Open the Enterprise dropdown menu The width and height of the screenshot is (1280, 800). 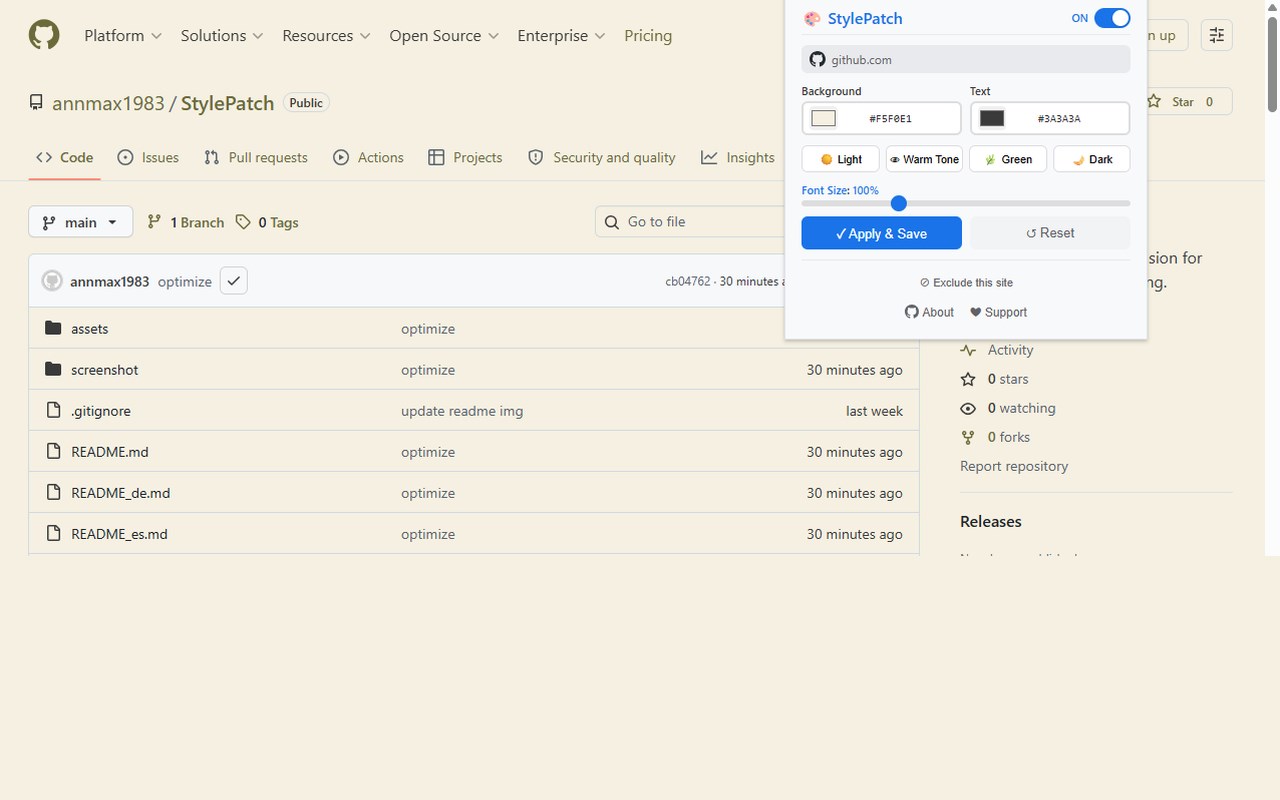pyautogui.click(x=561, y=35)
